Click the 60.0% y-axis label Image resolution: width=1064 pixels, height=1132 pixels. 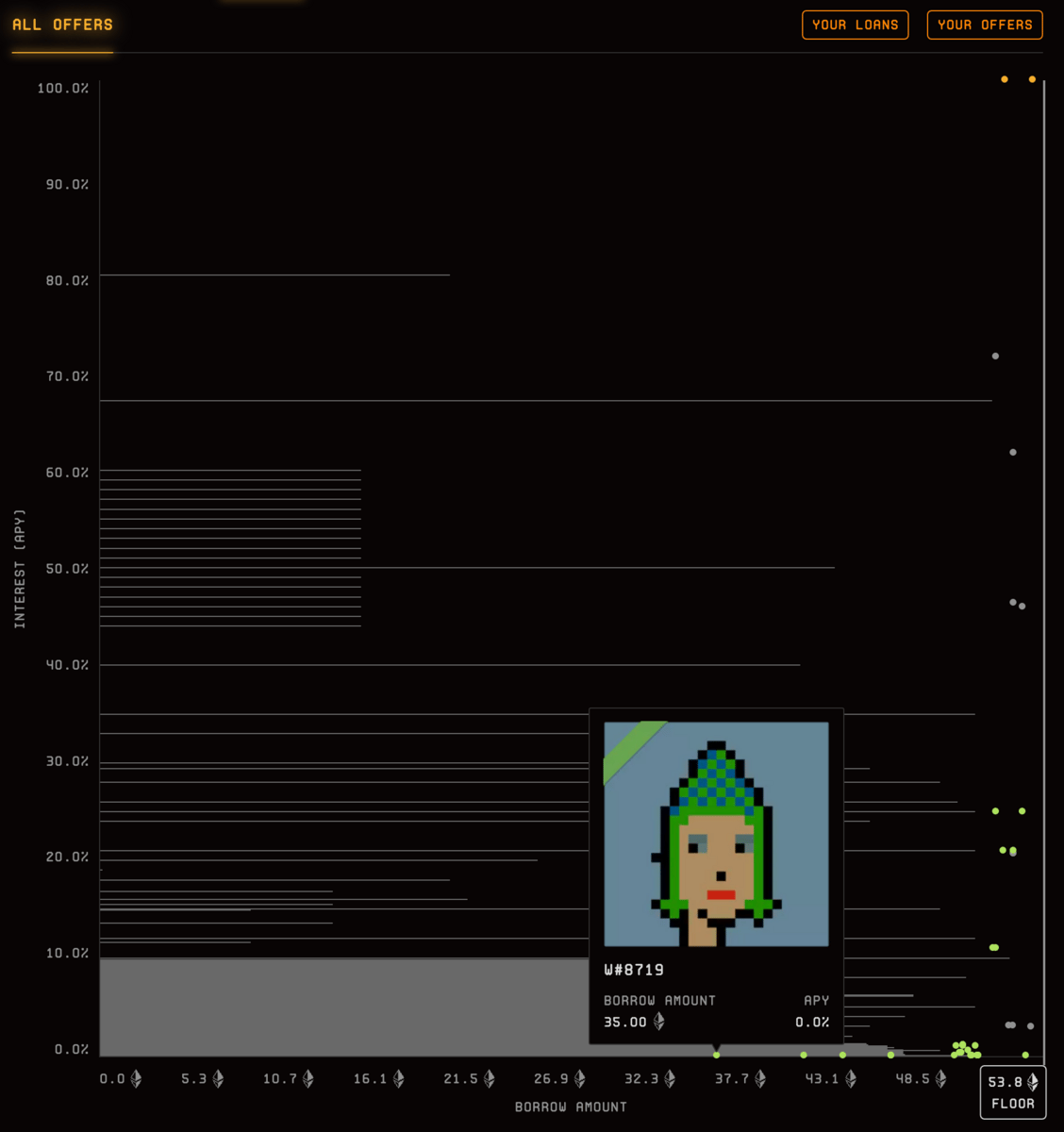67,473
